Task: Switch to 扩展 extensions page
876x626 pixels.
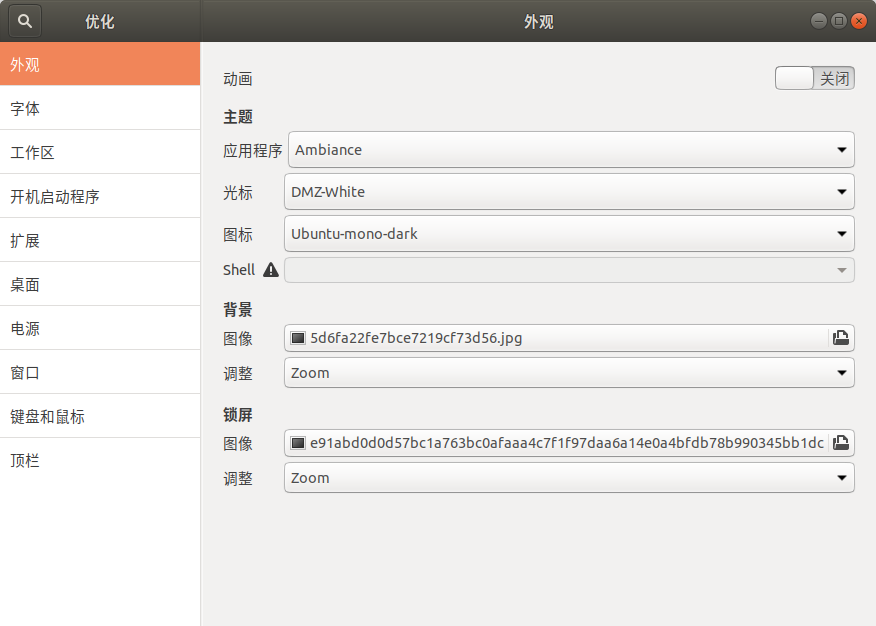Action: (x=100, y=240)
